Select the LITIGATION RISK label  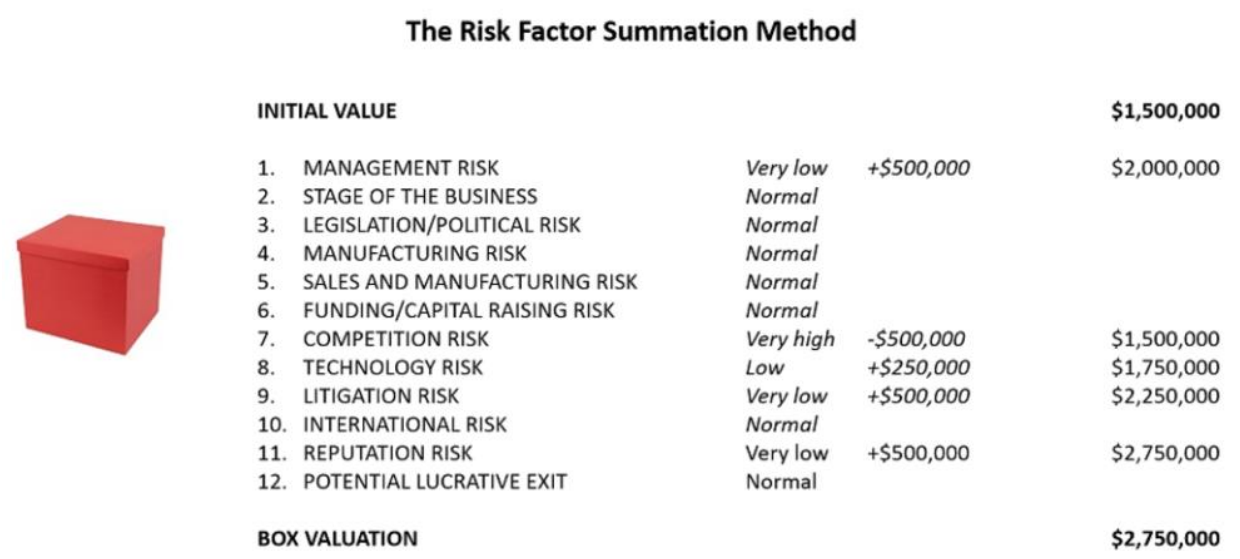click(381, 396)
